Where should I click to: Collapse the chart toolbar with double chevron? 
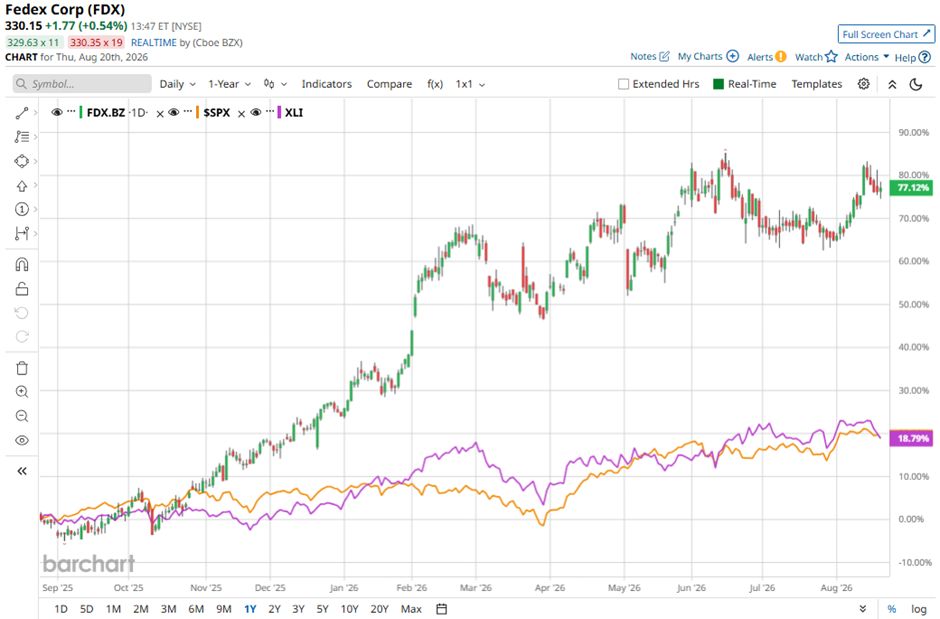point(892,84)
